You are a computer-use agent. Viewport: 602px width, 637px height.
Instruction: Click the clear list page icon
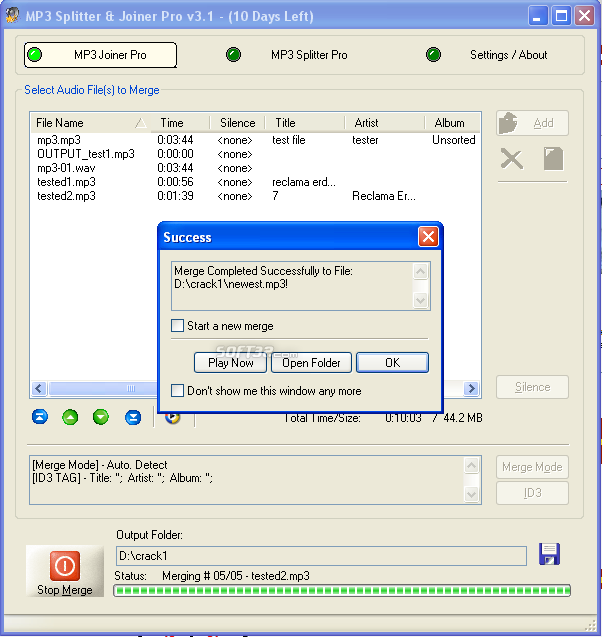553,158
